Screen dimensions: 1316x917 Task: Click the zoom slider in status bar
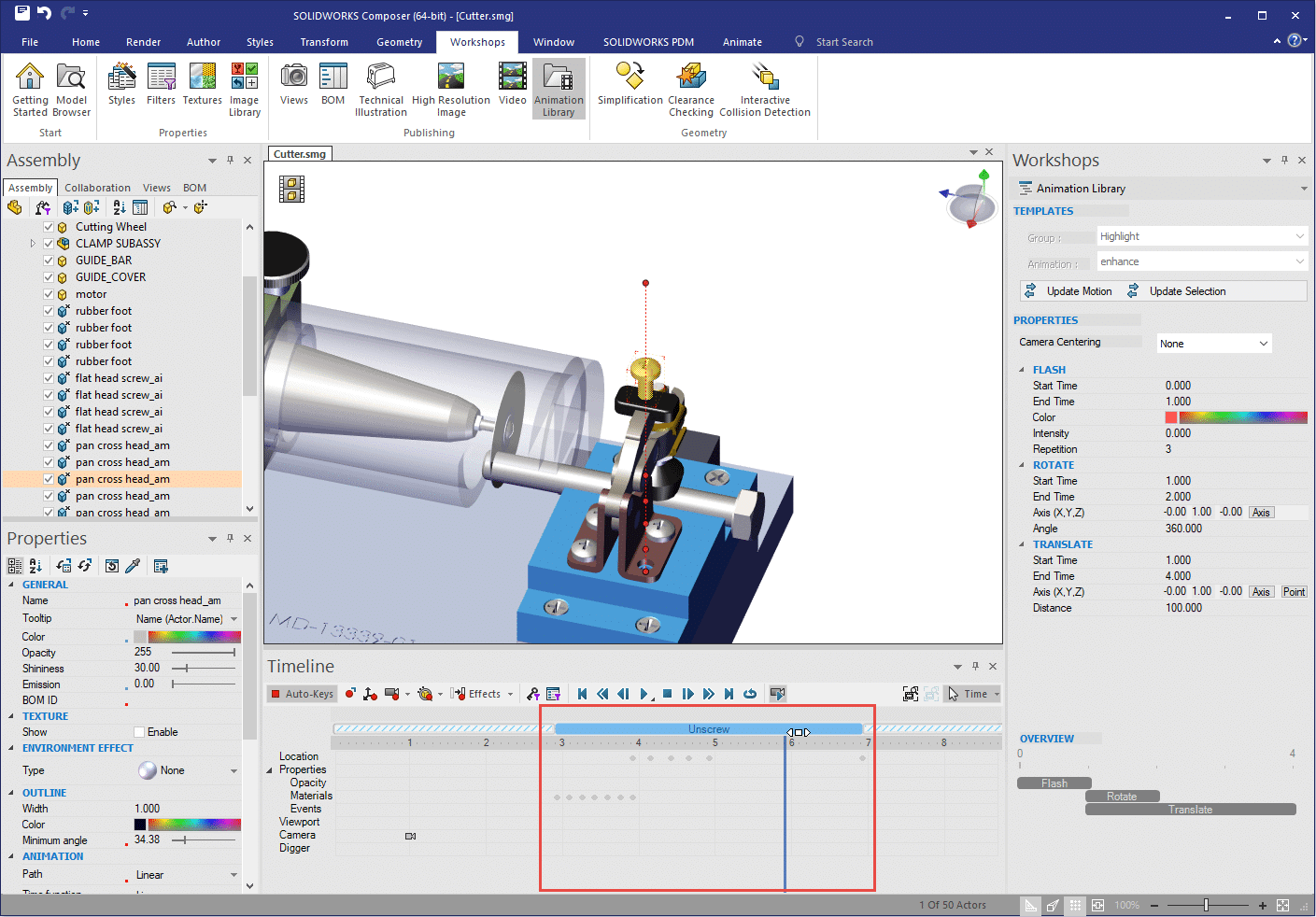tap(1207, 905)
